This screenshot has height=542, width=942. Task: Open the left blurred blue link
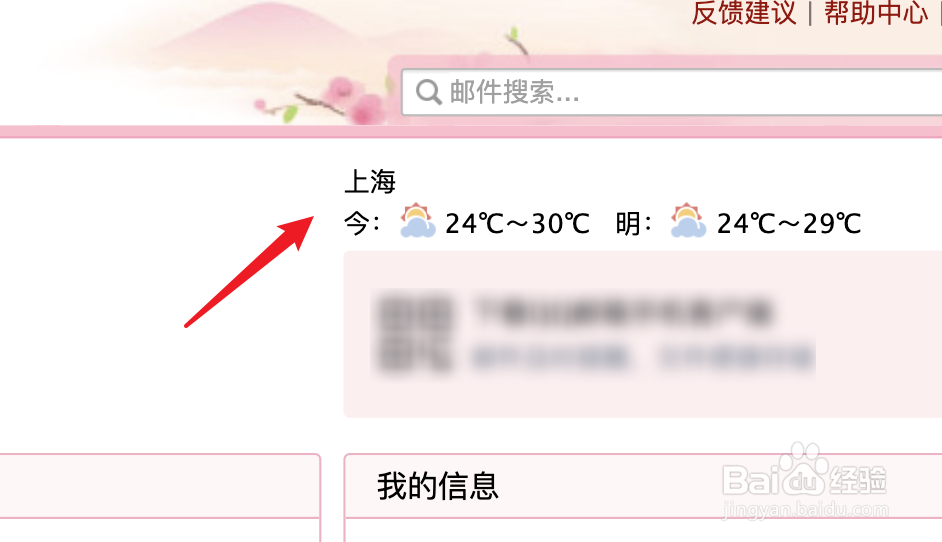(x=551, y=358)
